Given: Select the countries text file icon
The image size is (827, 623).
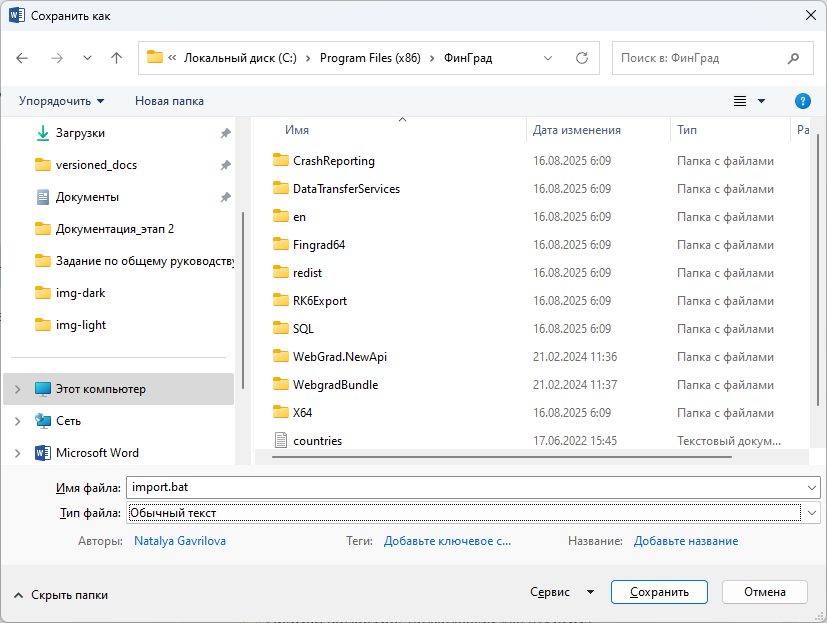Looking at the screenshot, I should click(x=280, y=441).
